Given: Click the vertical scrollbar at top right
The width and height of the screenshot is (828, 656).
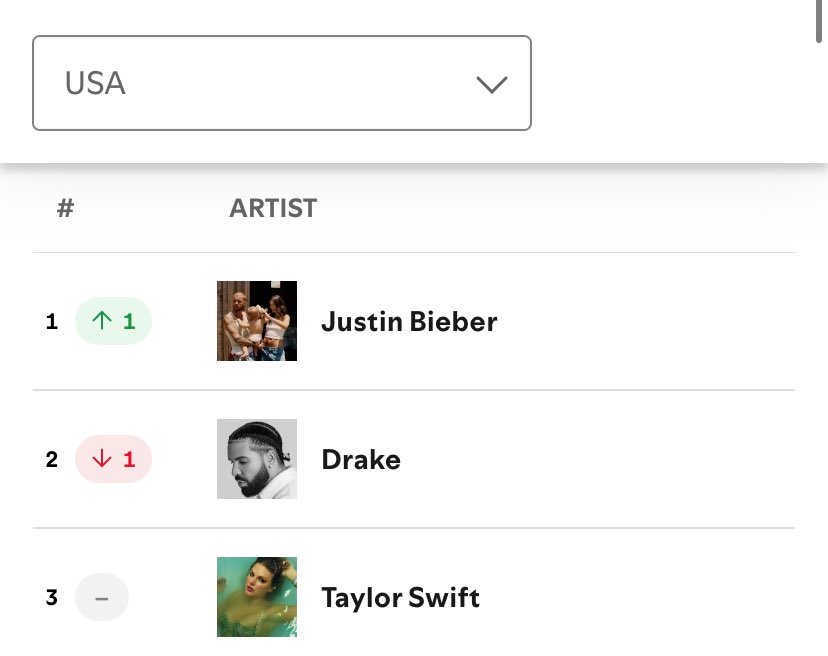Looking at the screenshot, I should 821,20.
